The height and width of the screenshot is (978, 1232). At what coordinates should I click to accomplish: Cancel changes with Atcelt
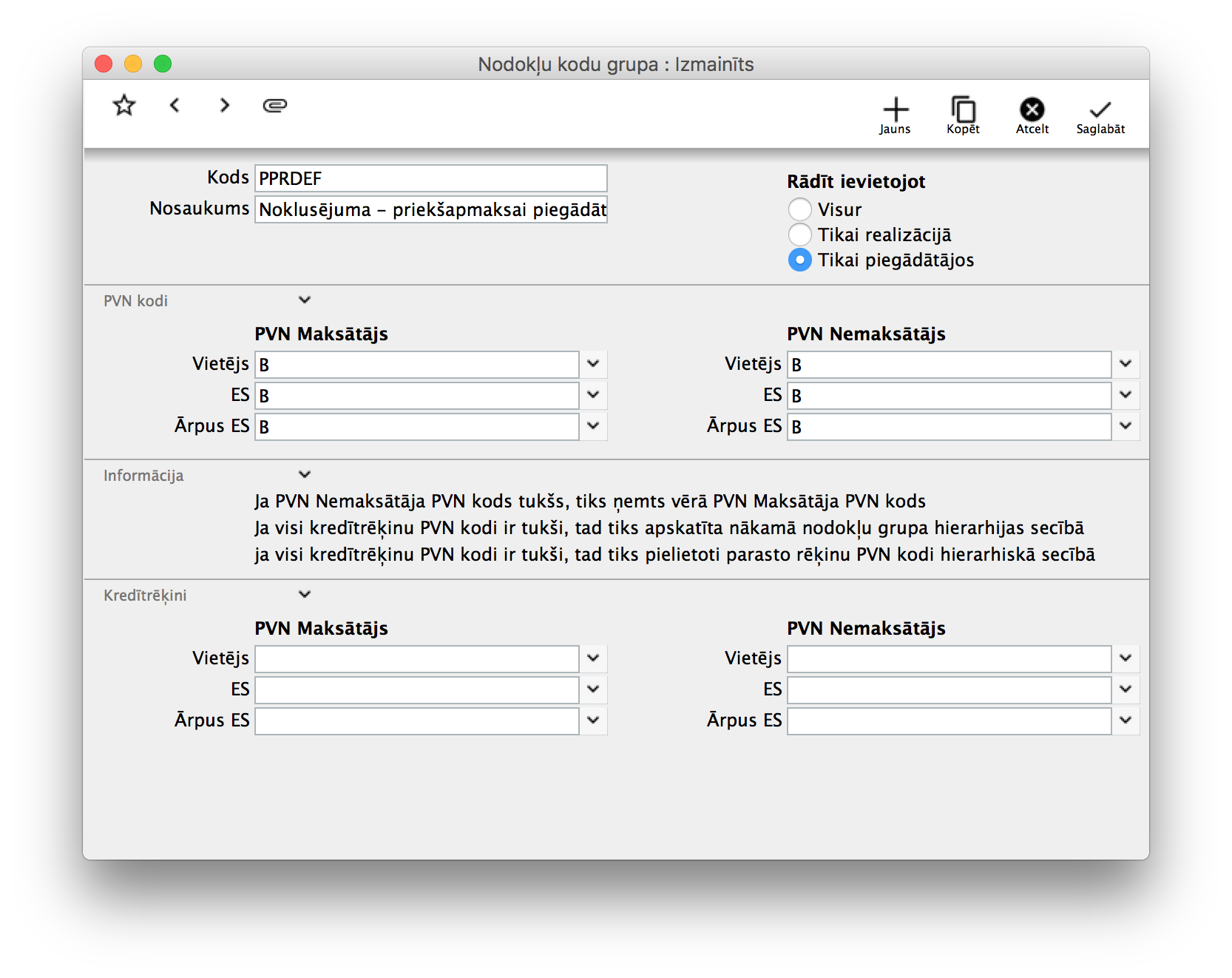point(1032,116)
